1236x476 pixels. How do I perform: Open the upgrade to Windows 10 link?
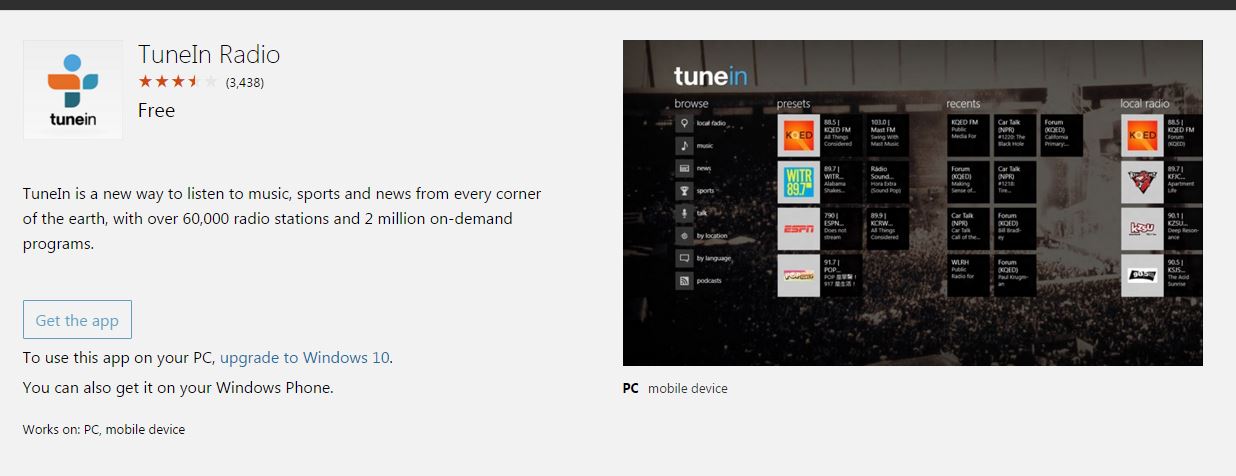tap(305, 357)
